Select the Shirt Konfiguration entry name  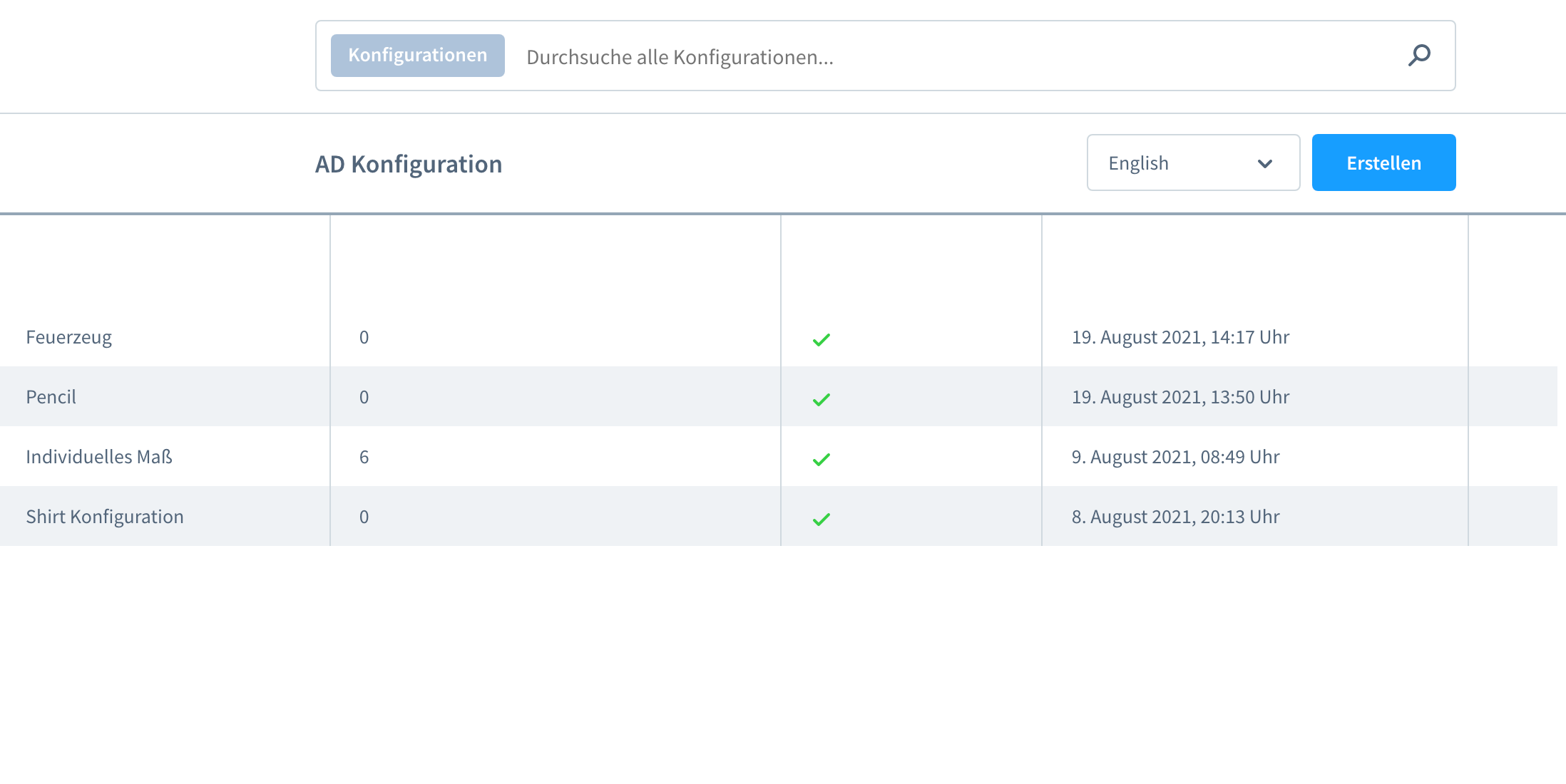[x=105, y=517]
